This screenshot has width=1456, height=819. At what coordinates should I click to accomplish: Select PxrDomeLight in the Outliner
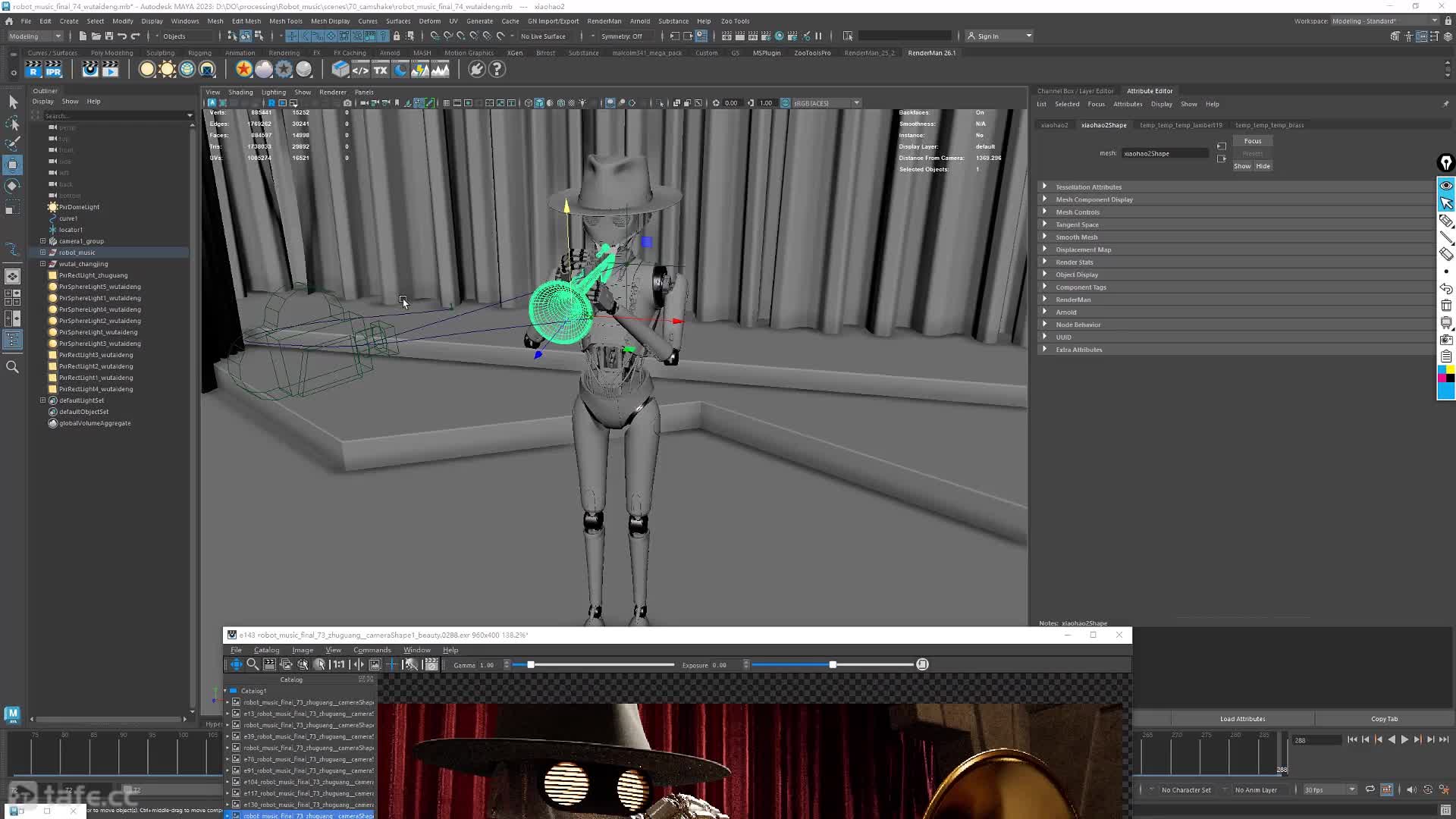pos(79,207)
